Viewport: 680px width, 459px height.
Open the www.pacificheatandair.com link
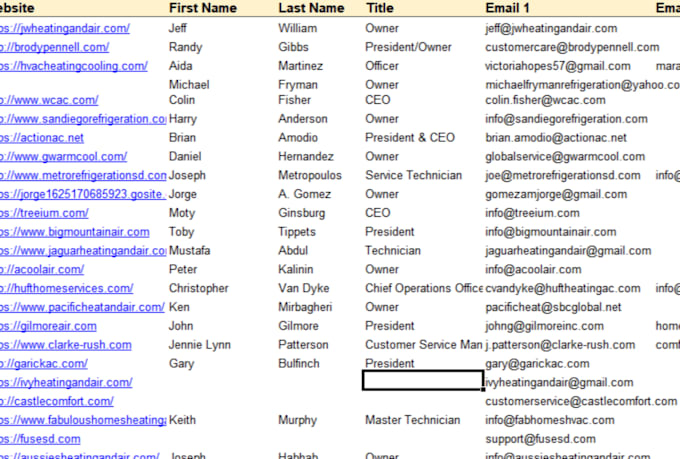point(82,308)
